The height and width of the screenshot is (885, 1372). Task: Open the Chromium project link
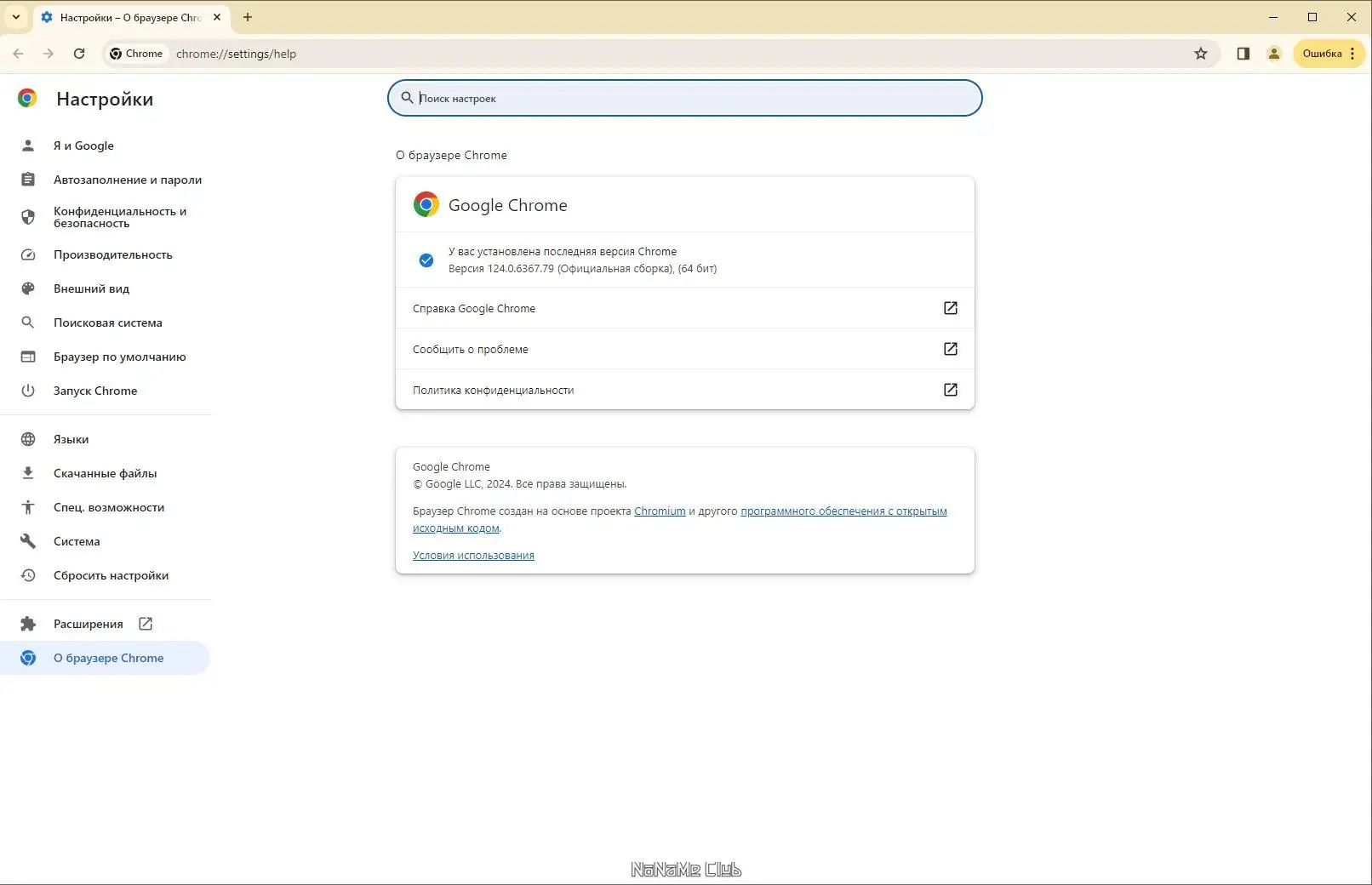[659, 511]
